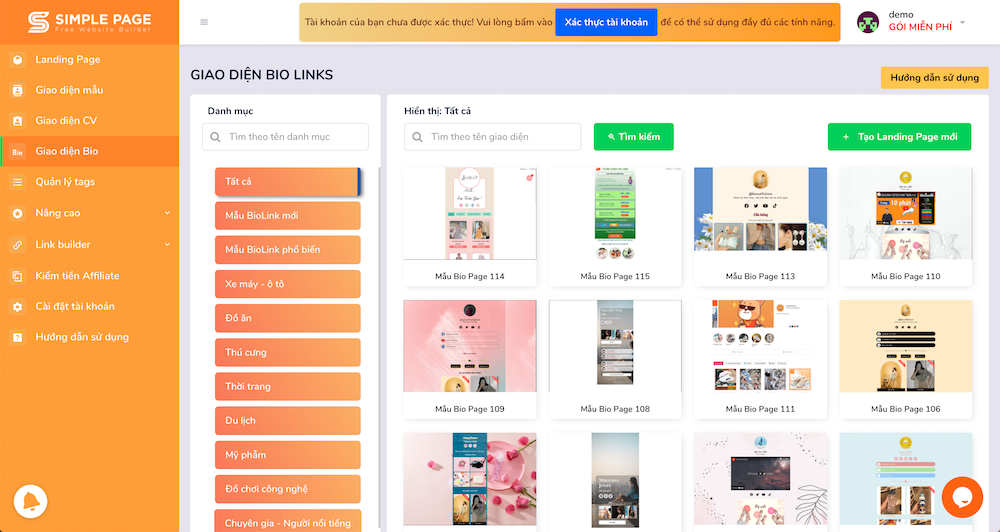Click the Nâng cao star icon
The width and height of the screenshot is (1000, 532).
click(x=17, y=214)
